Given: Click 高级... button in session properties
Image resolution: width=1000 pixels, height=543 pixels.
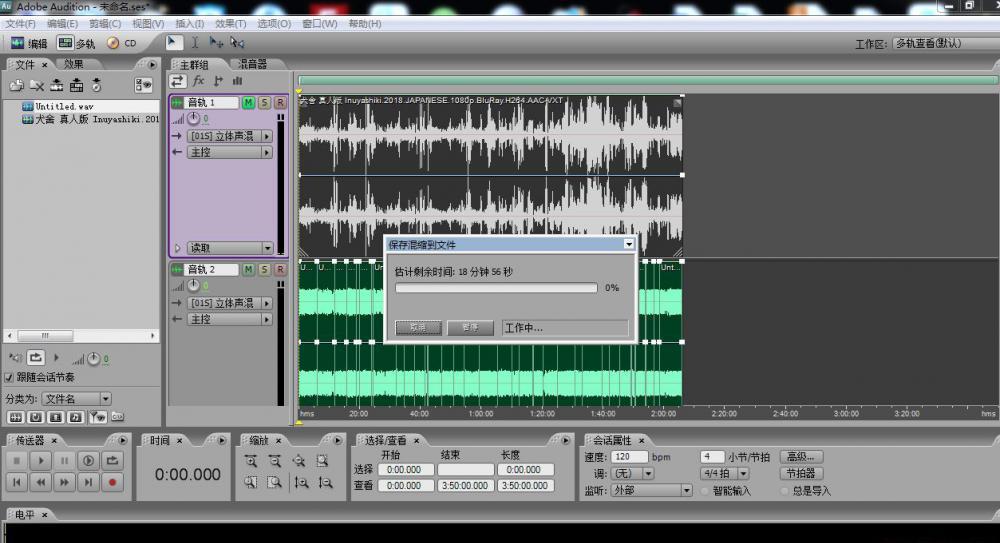Looking at the screenshot, I should (801, 457).
